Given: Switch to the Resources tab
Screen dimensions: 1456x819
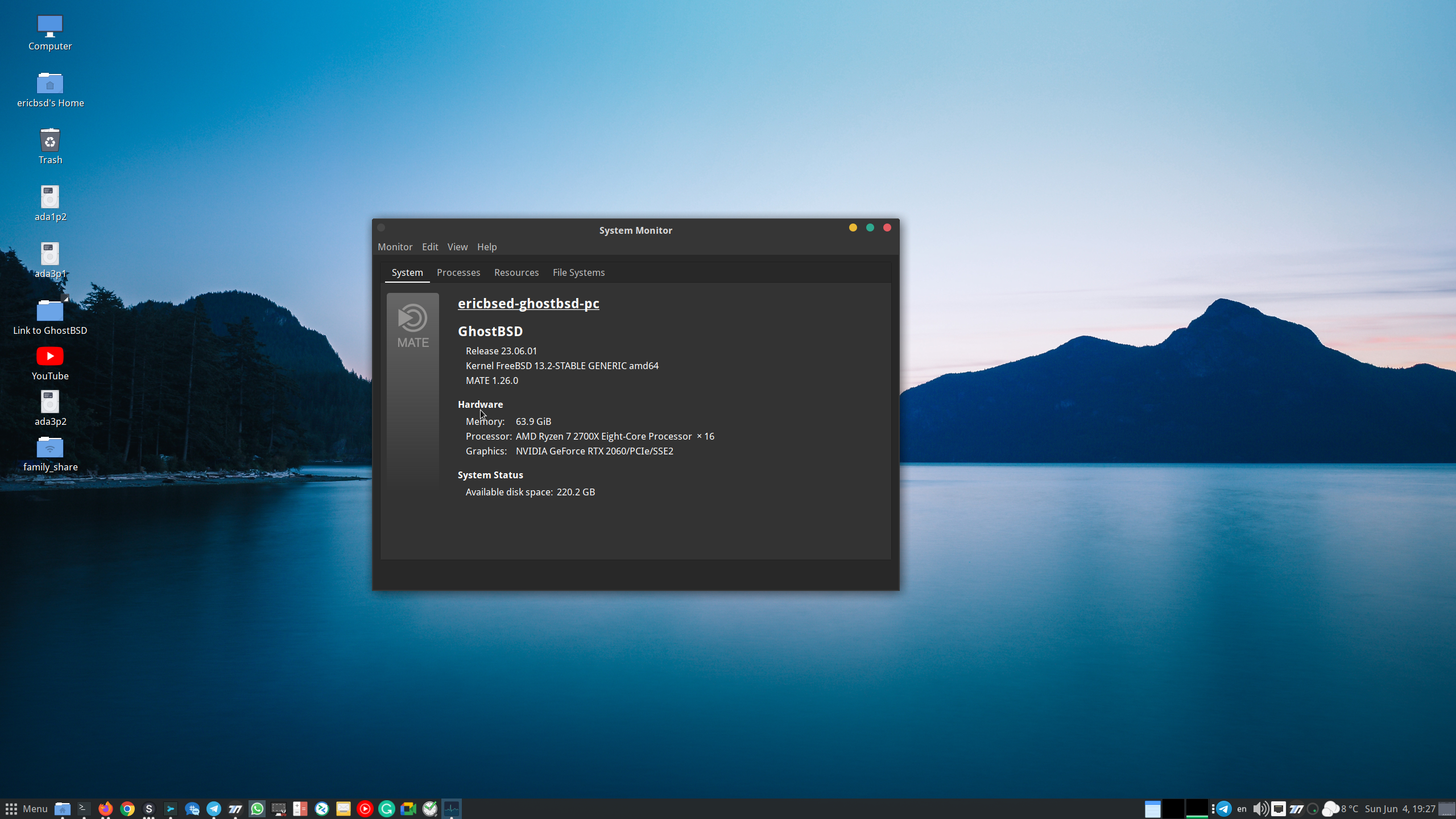Looking at the screenshot, I should click(x=516, y=272).
